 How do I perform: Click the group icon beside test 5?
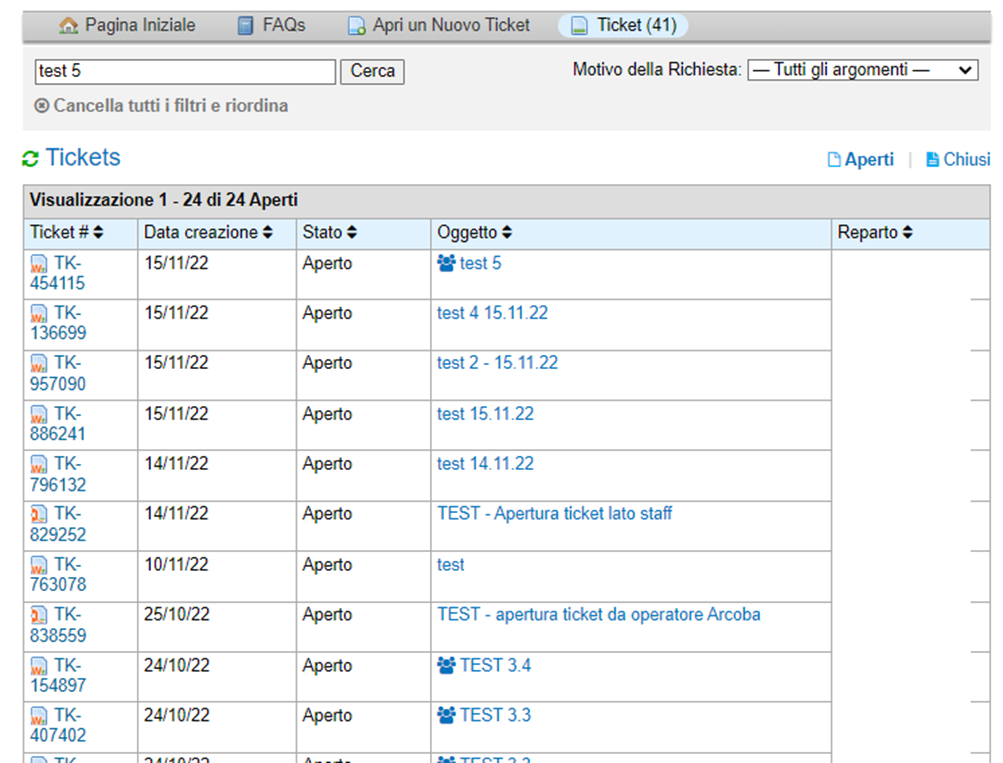coord(446,264)
